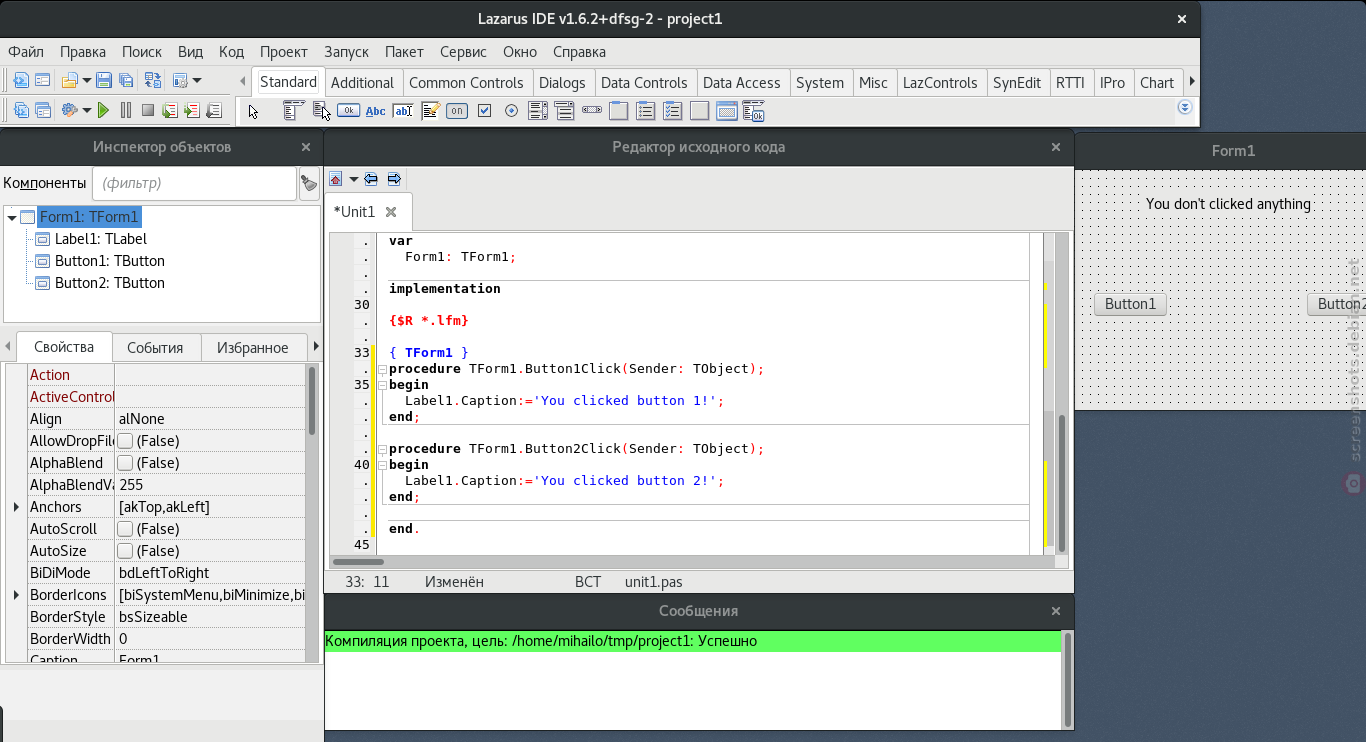The image size is (1366, 742).
Task: Pick the TActionList component icon
Action: pyautogui.click(x=753, y=110)
